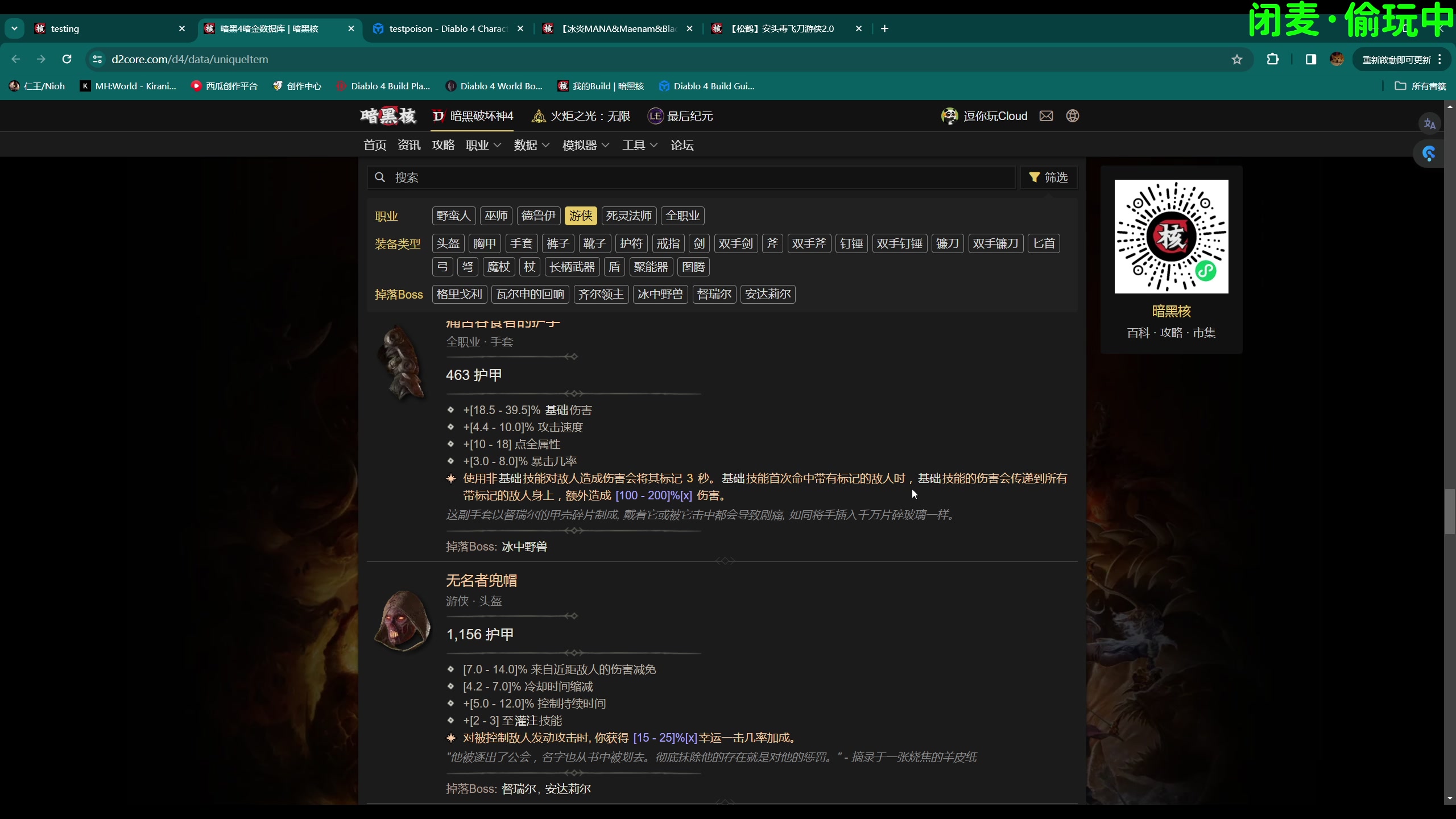Image resolution: width=1456 pixels, height=819 pixels.
Task: Open the 所有書籤 bookmarks folder
Action: tap(1421, 86)
